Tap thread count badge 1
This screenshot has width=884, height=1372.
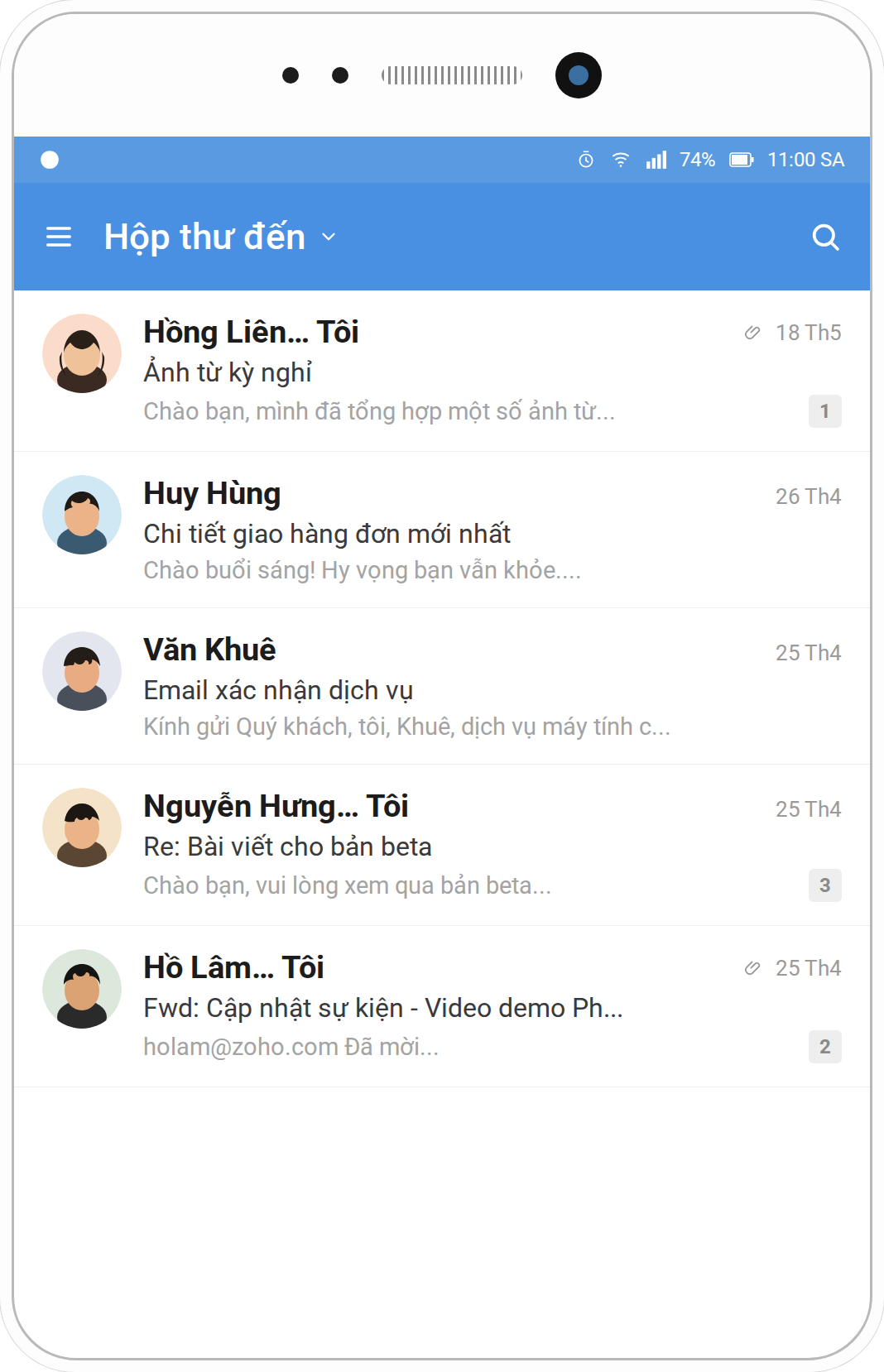pyautogui.click(x=824, y=411)
